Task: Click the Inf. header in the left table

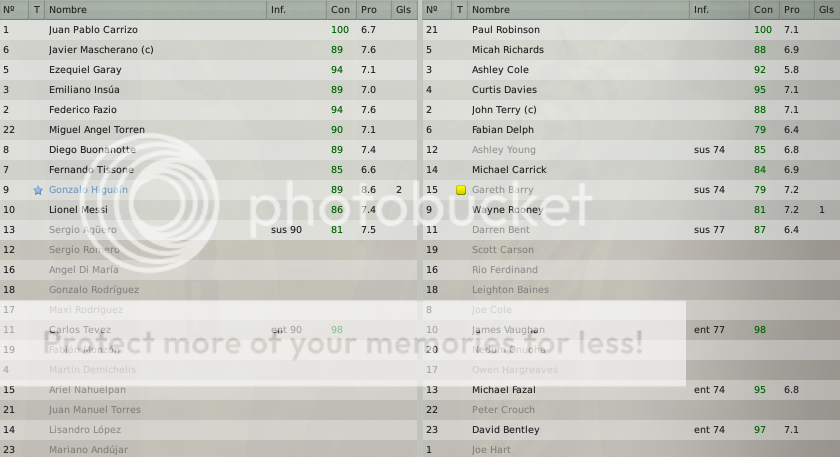Action: coord(281,10)
